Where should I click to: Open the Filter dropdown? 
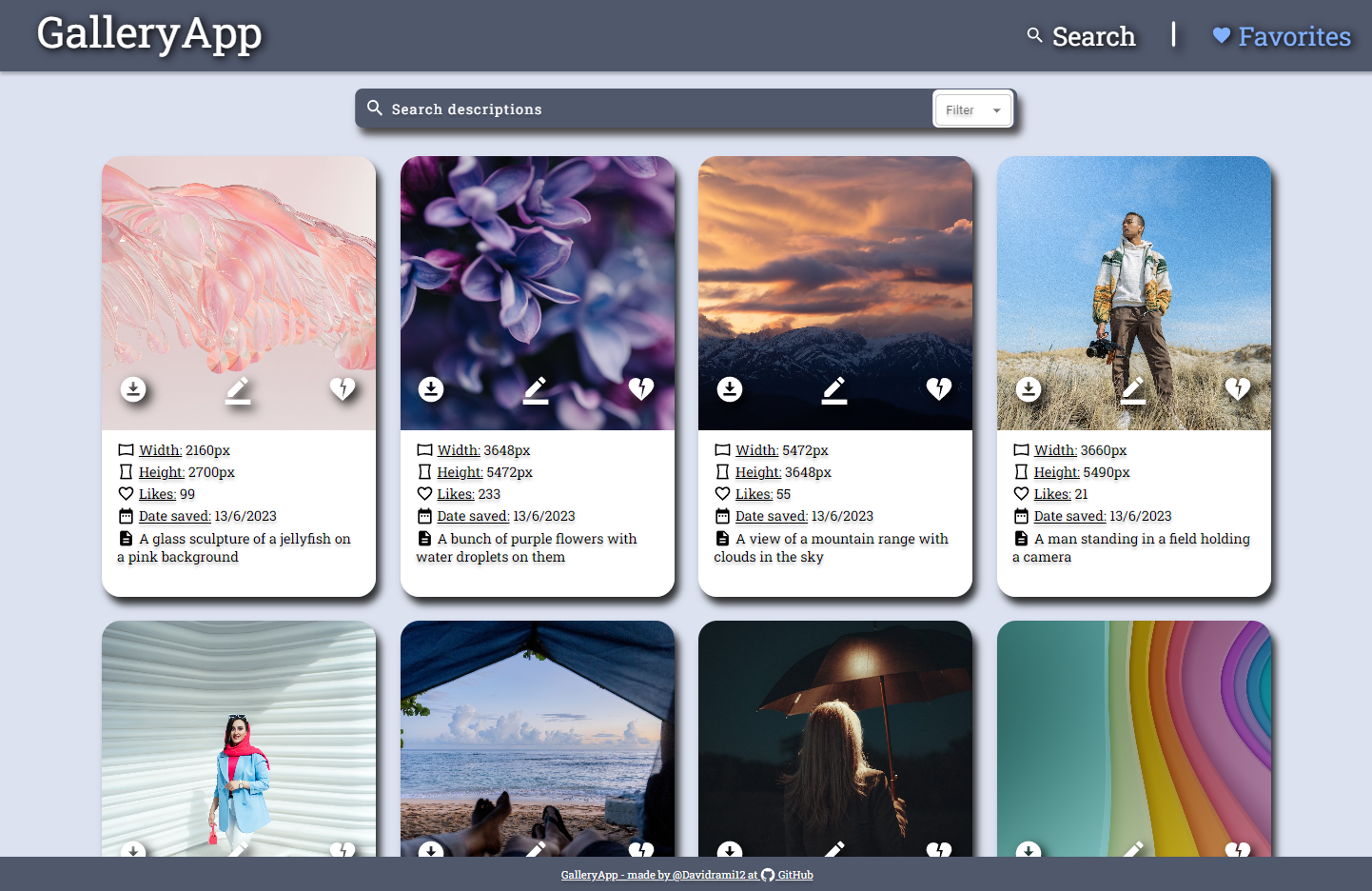(973, 109)
